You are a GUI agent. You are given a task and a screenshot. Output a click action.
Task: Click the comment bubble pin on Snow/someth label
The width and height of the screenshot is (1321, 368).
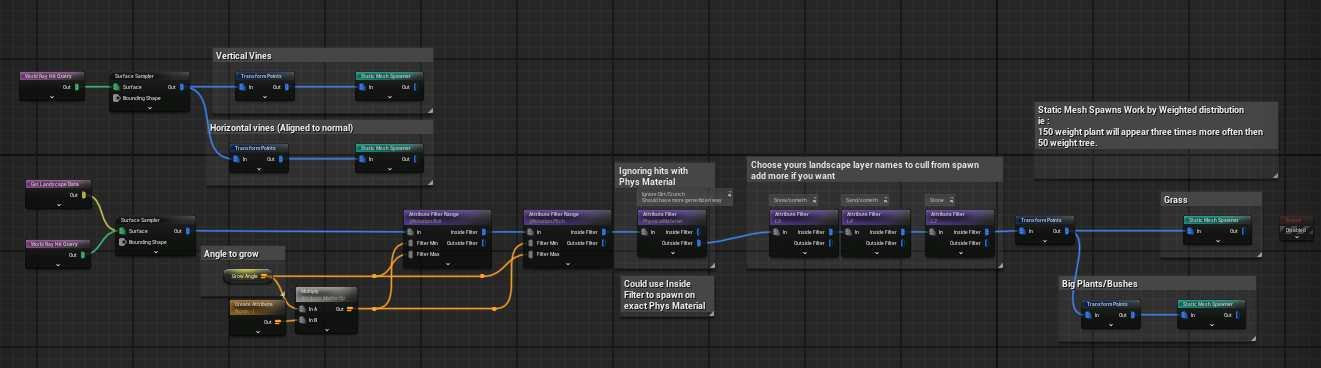coord(815,199)
